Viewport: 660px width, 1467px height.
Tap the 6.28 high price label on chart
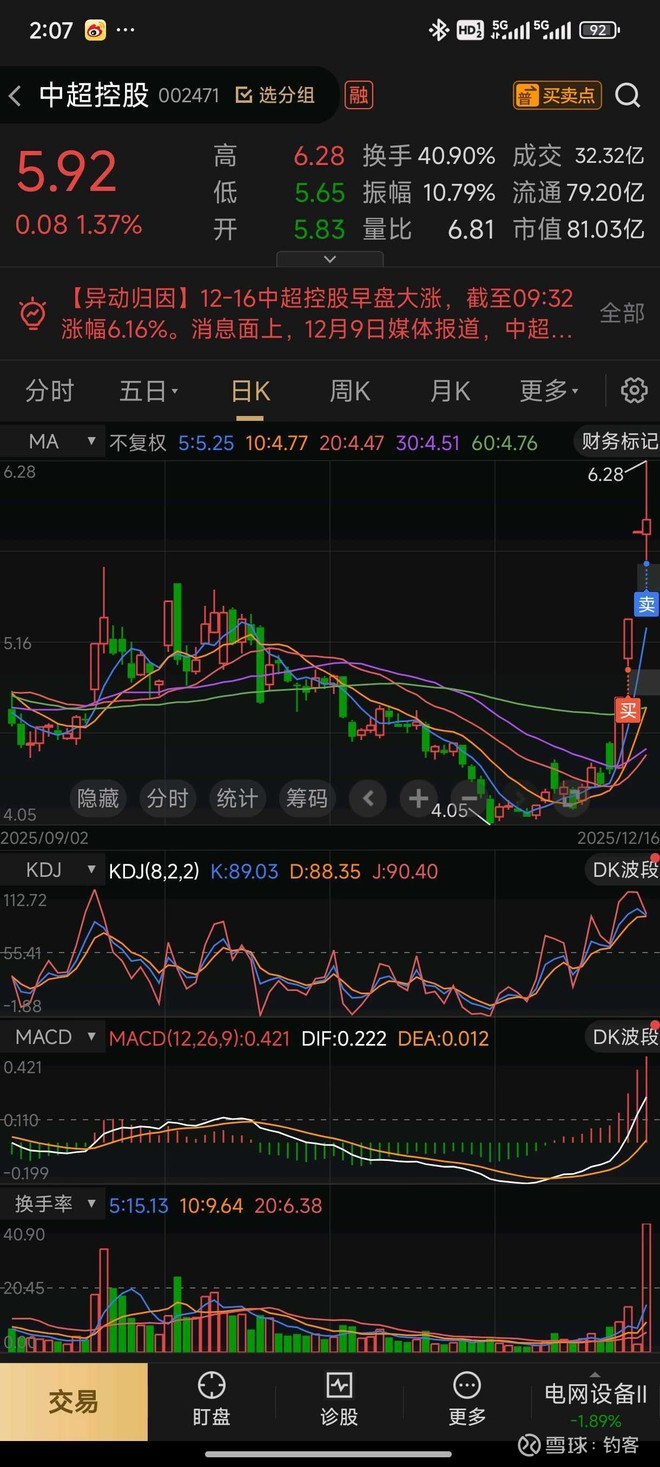point(606,476)
